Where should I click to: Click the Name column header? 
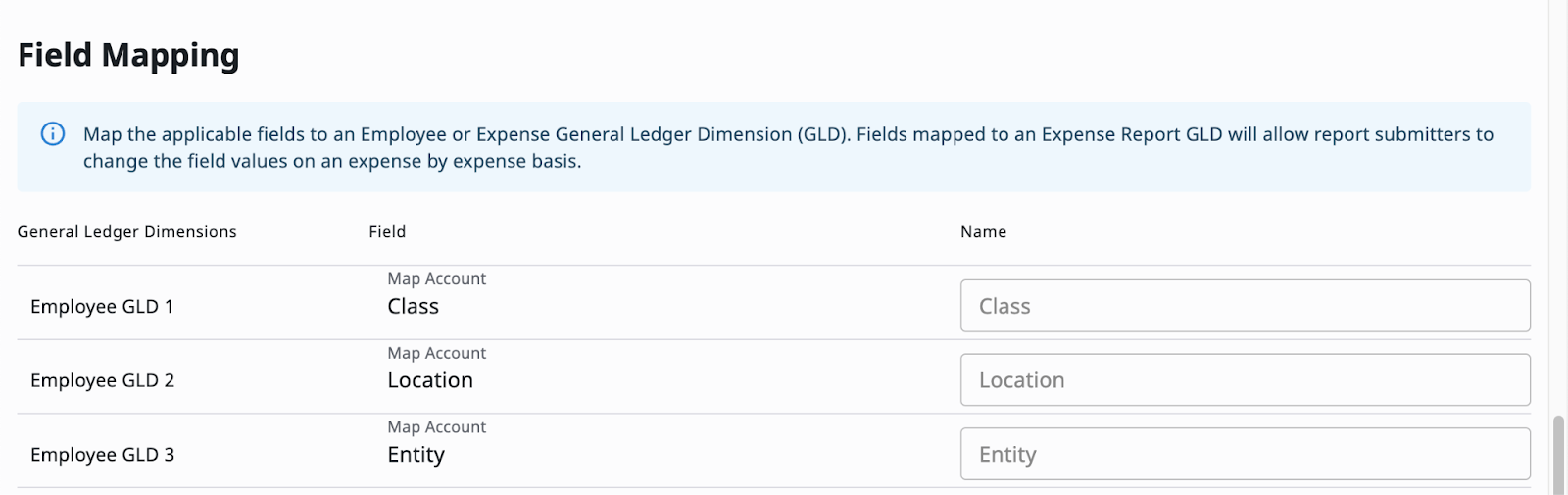point(983,232)
